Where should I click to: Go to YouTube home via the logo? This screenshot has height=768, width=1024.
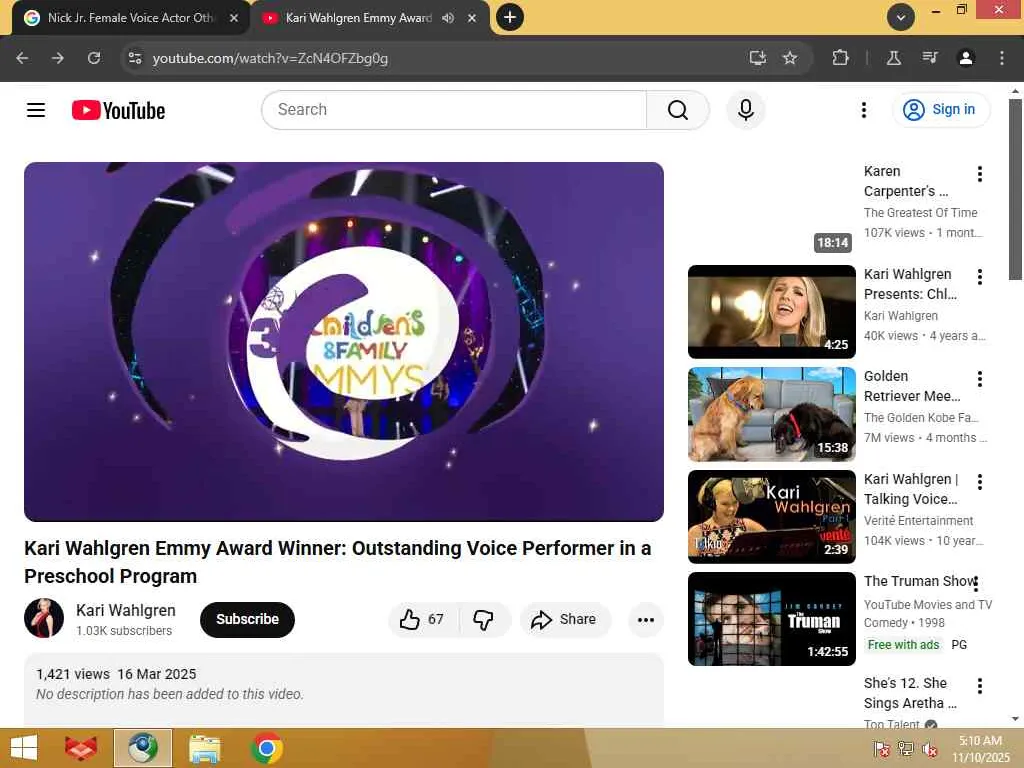click(118, 110)
